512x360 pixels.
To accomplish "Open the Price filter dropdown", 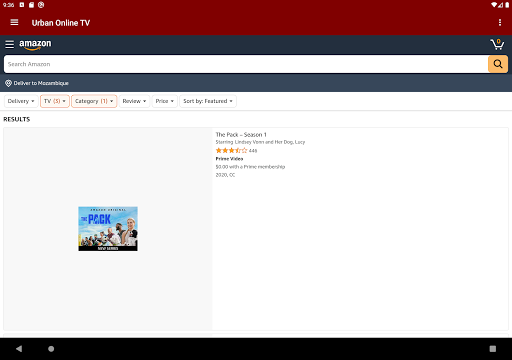I will [165, 101].
